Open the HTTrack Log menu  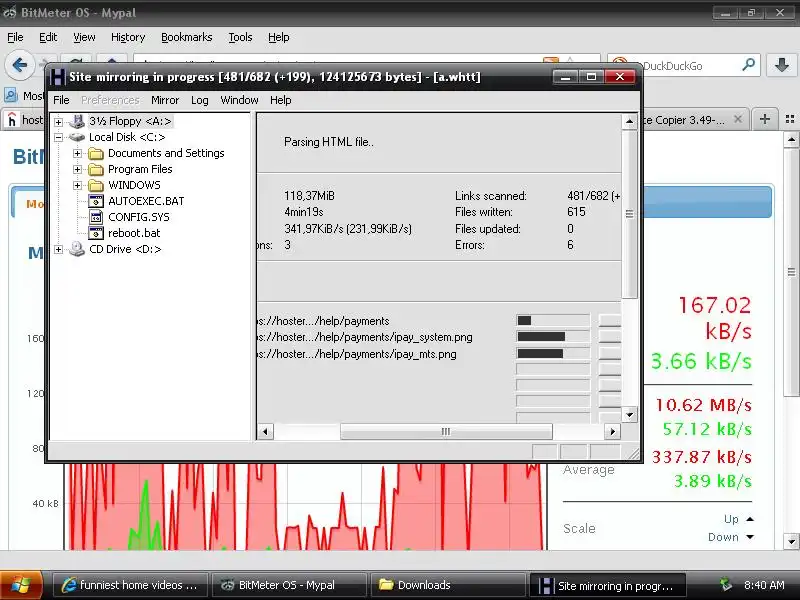pyautogui.click(x=199, y=100)
